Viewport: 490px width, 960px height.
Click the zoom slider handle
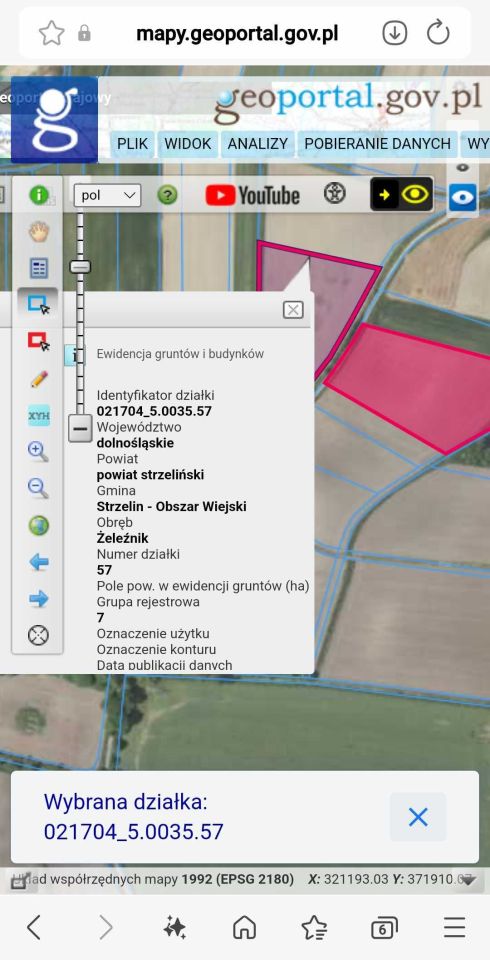pos(80,266)
